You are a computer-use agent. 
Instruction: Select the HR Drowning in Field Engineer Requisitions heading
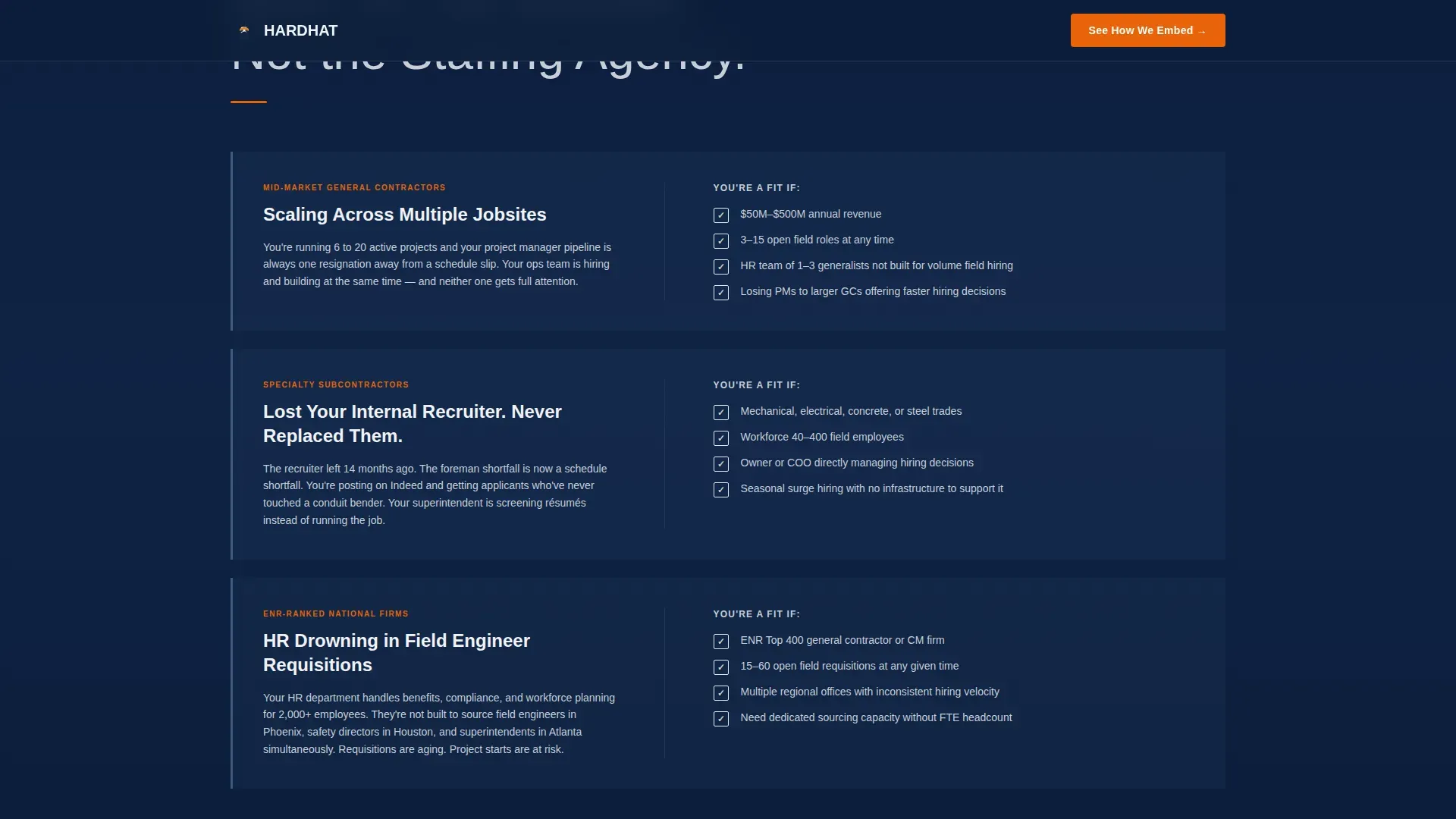pos(397,653)
